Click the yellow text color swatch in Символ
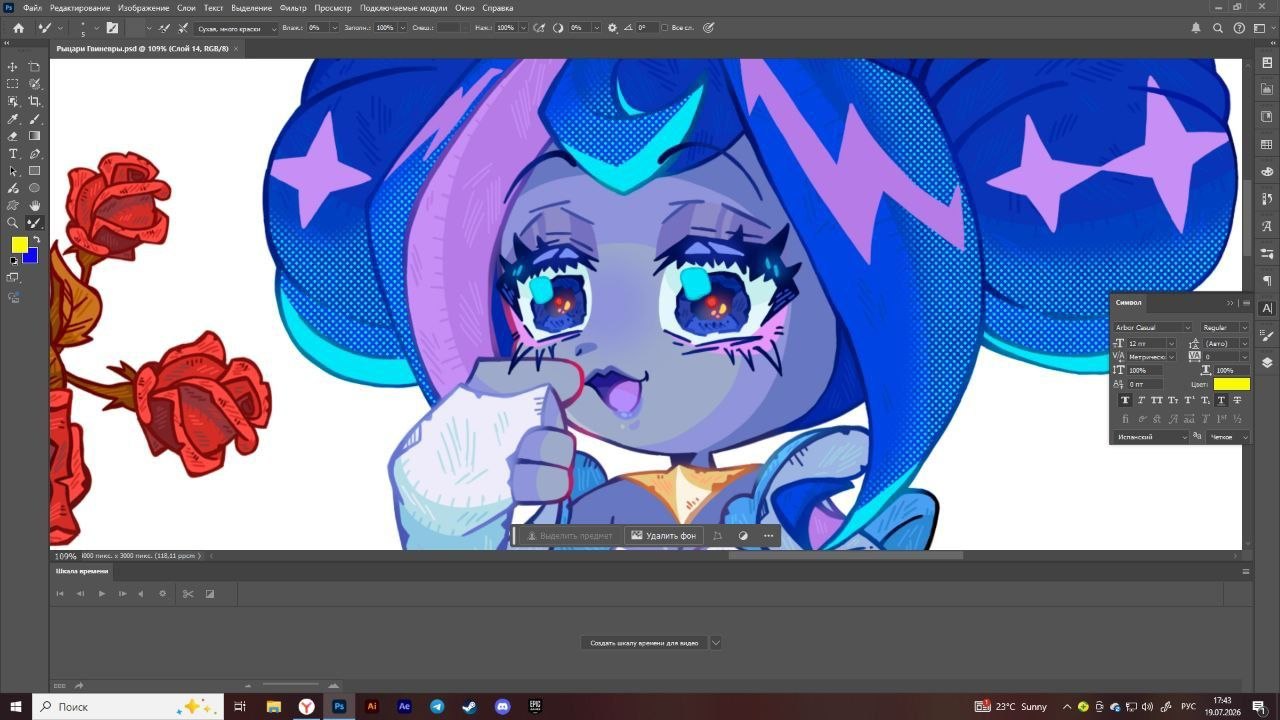The height and width of the screenshot is (720, 1280). click(x=1232, y=384)
